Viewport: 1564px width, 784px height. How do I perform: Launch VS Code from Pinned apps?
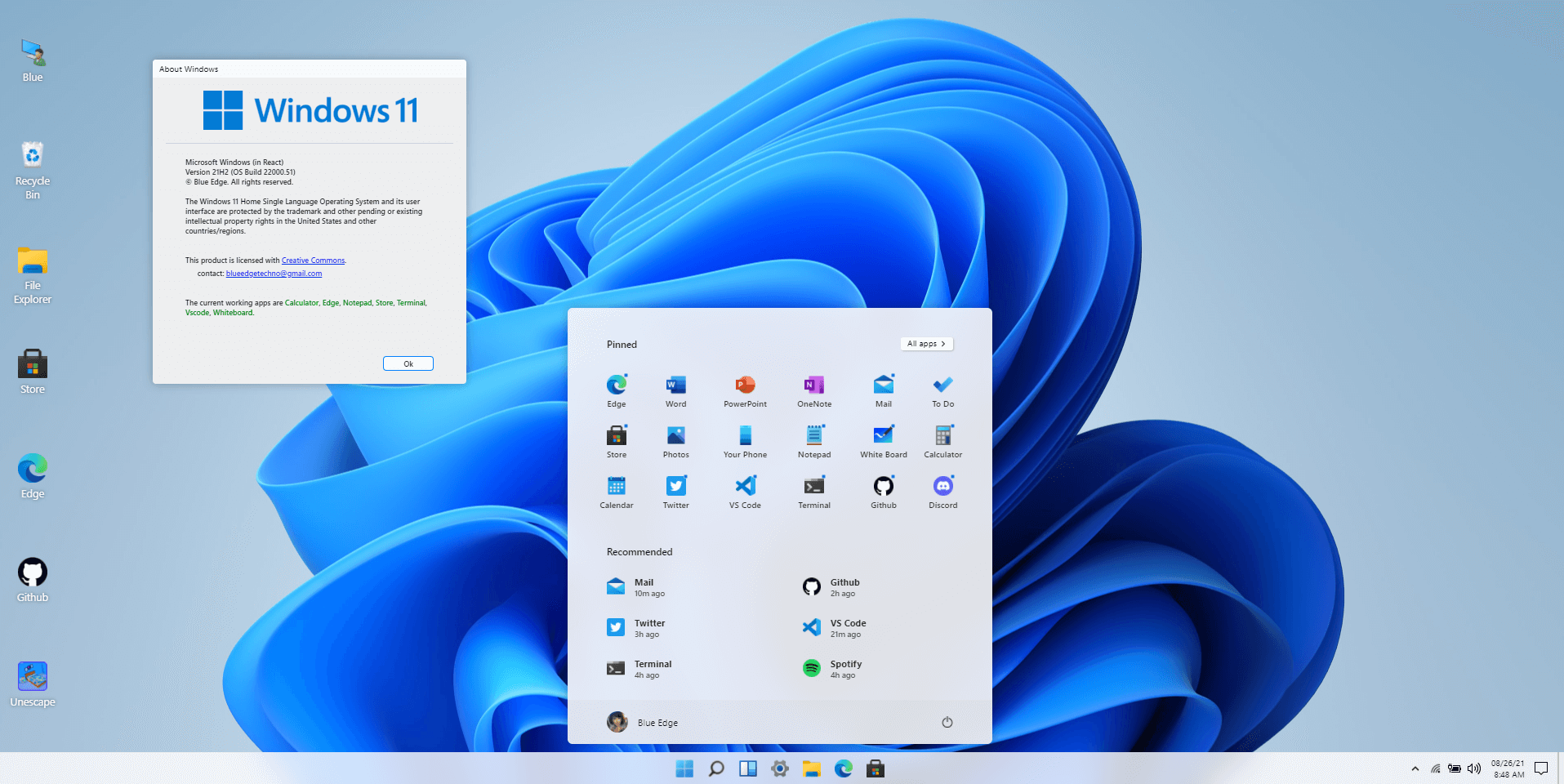tap(745, 492)
